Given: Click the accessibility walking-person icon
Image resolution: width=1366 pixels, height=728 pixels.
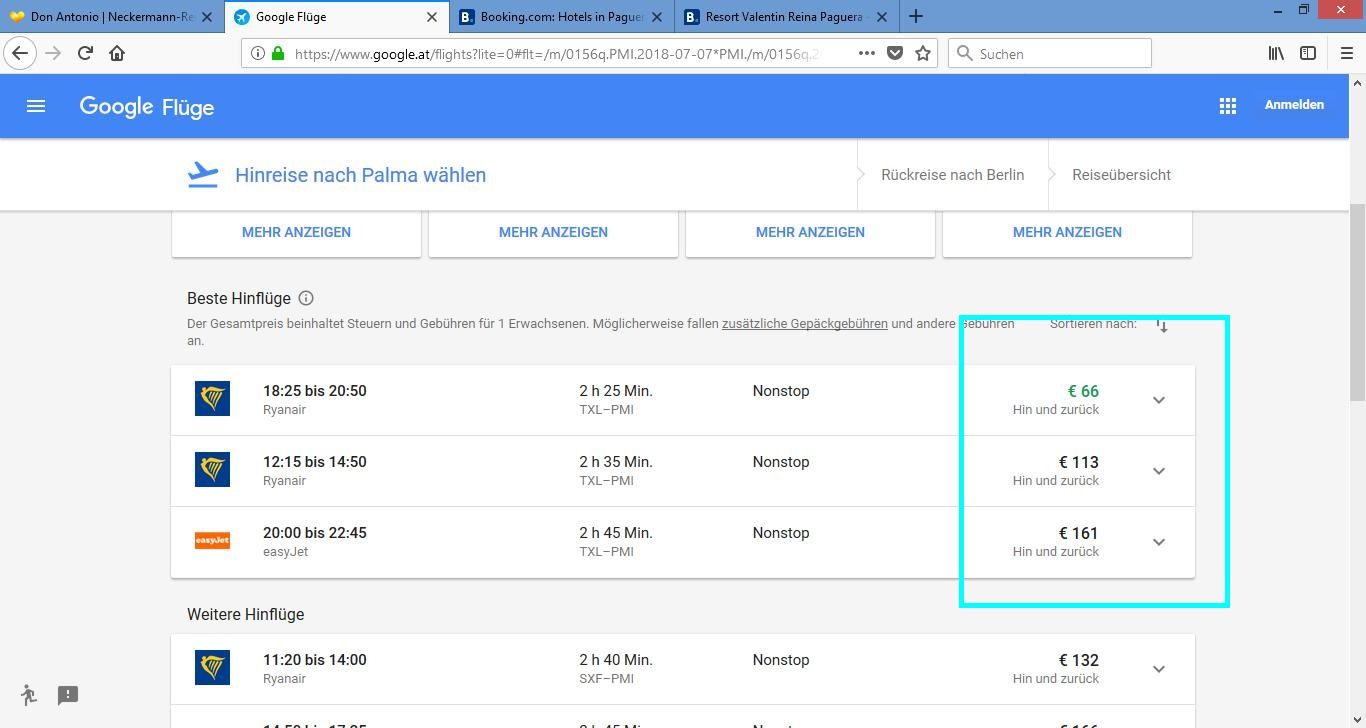Looking at the screenshot, I should coord(28,695).
